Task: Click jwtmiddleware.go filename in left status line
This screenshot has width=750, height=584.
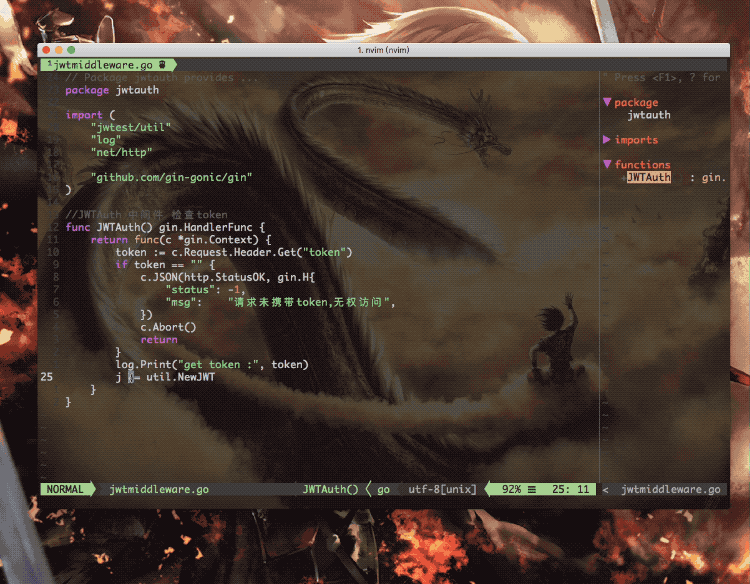Action: tap(159, 489)
